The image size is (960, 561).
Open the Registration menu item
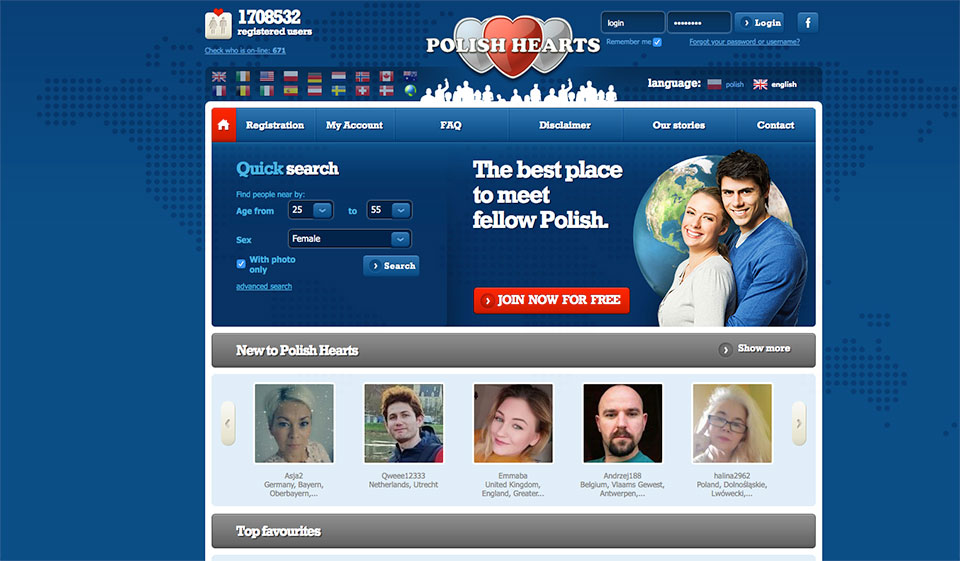point(275,125)
